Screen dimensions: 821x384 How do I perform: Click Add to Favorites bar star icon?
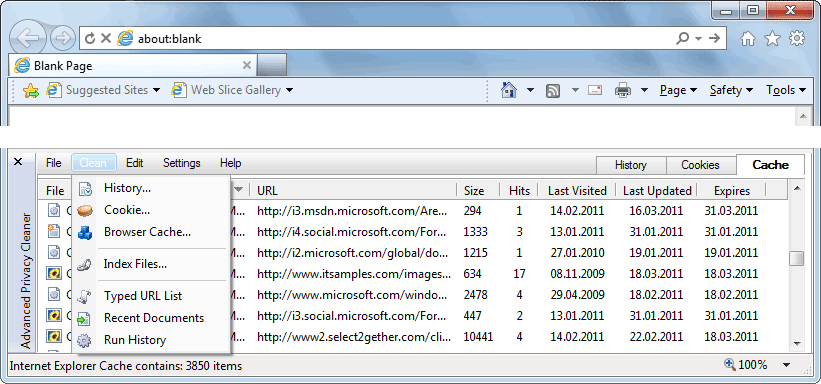pos(31,91)
